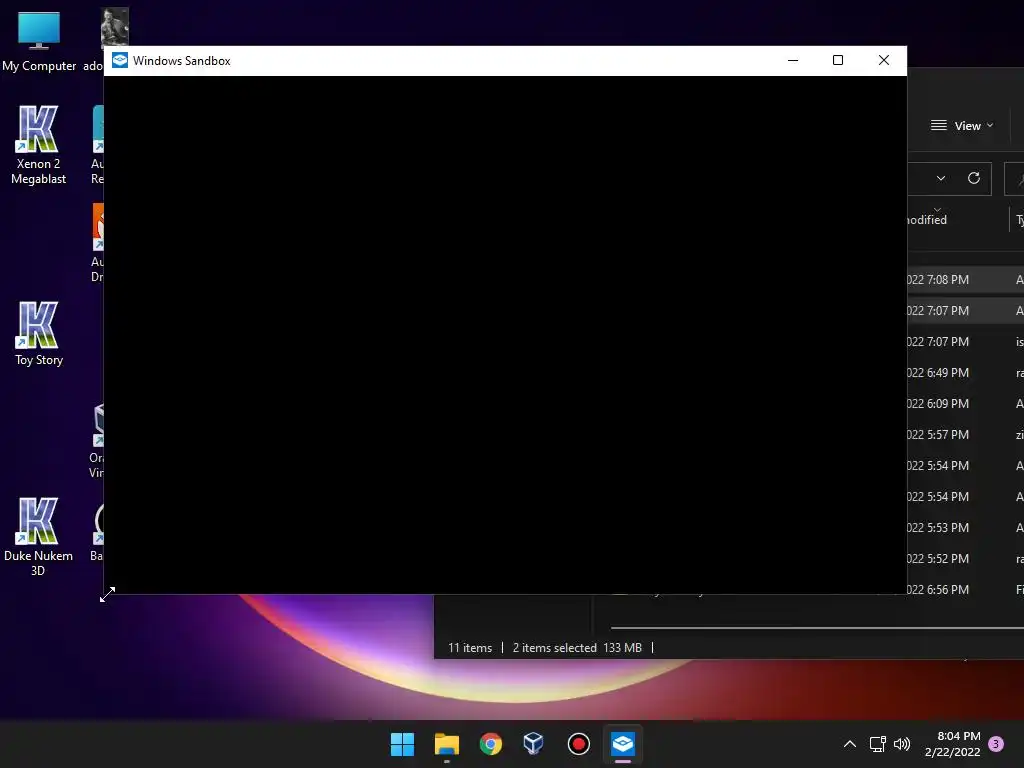Refresh the File Explorer folder

(x=974, y=178)
